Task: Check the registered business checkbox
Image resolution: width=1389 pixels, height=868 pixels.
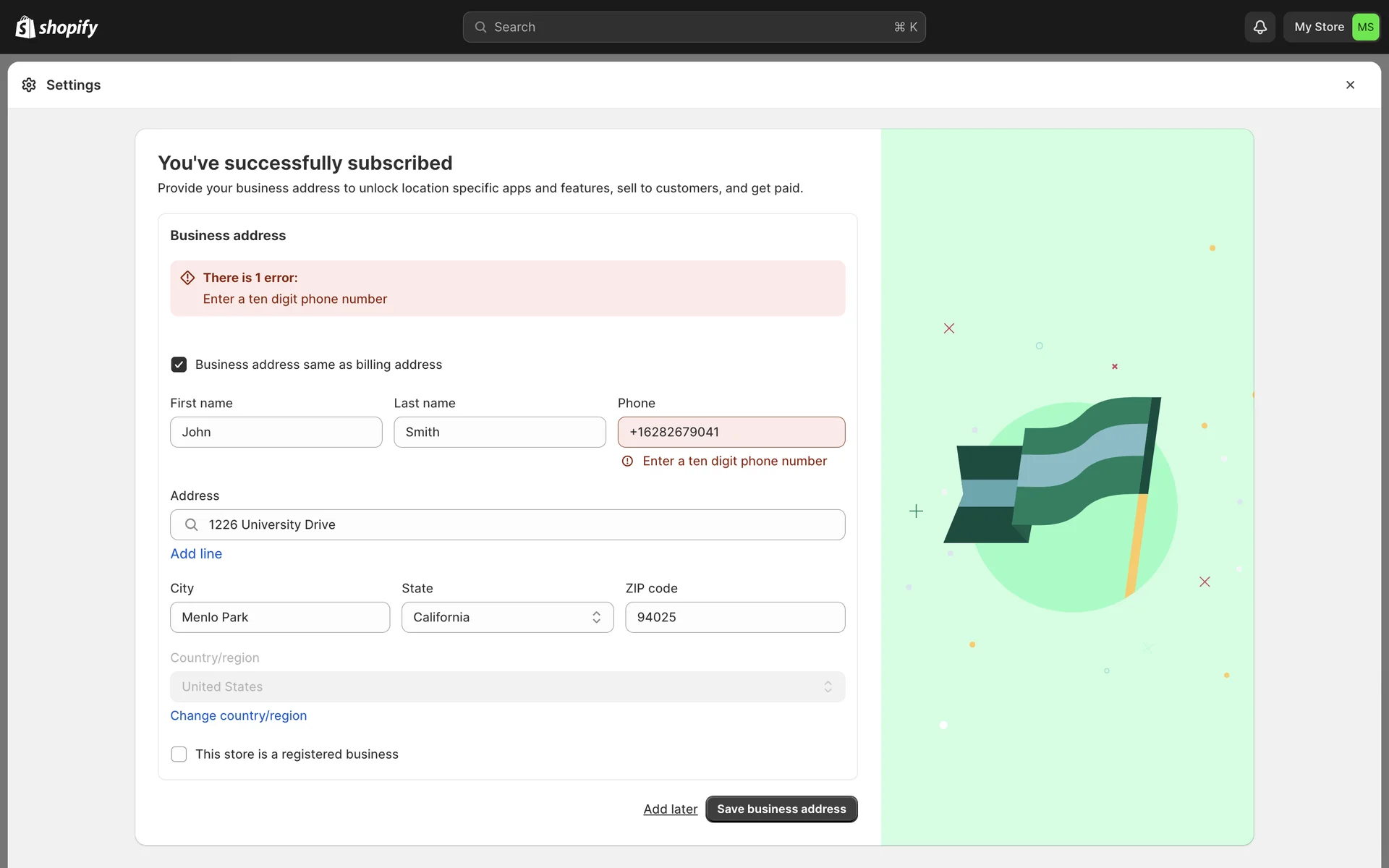Action: point(179,754)
